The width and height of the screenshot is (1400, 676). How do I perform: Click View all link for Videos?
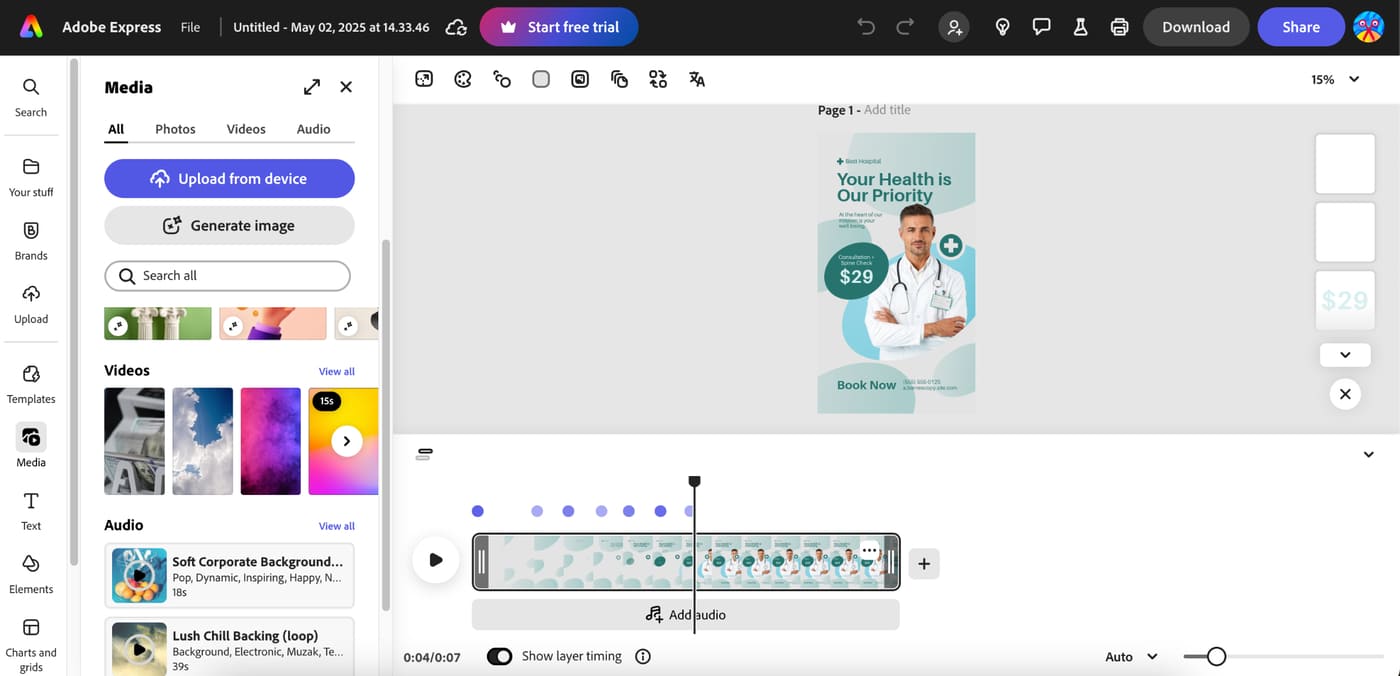[x=336, y=371]
